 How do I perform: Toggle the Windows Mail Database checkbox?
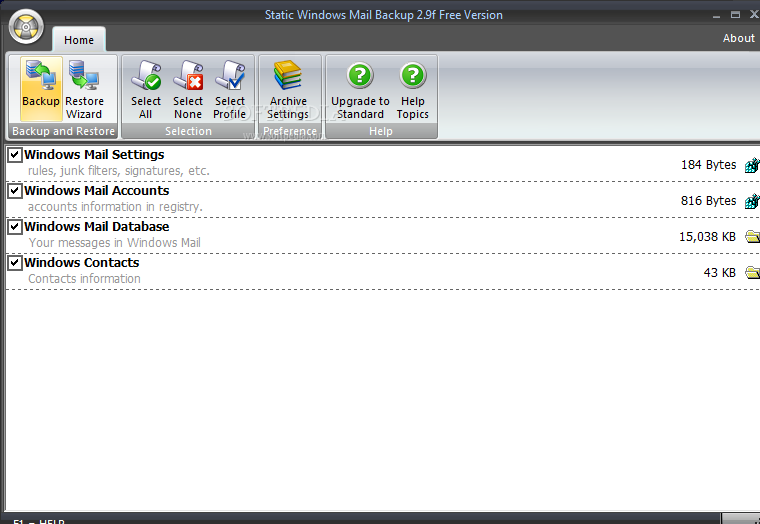15,227
